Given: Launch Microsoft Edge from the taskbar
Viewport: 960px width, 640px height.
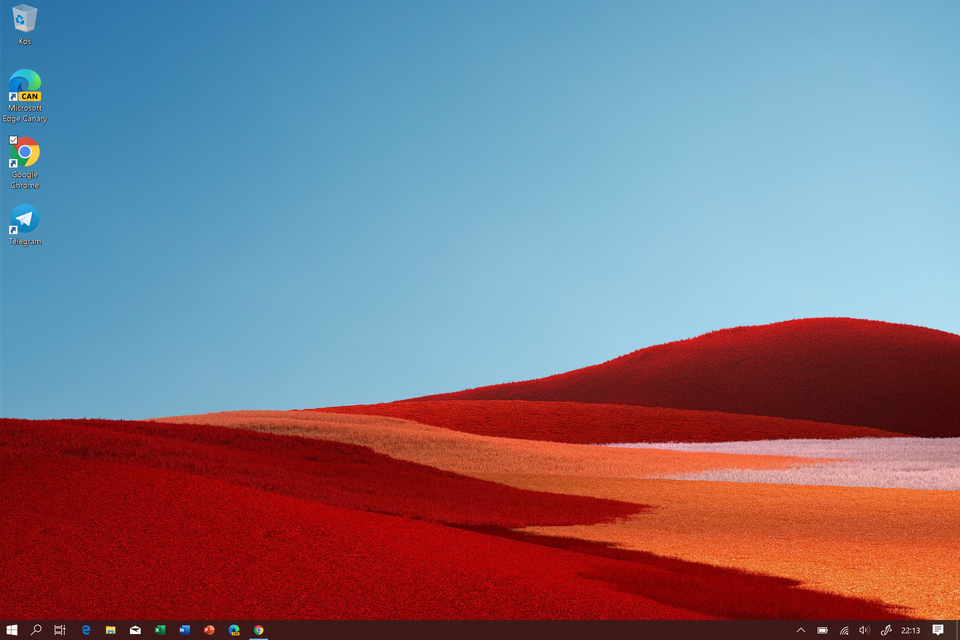Looking at the screenshot, I should pyautogui.click(x=85, y=630).
